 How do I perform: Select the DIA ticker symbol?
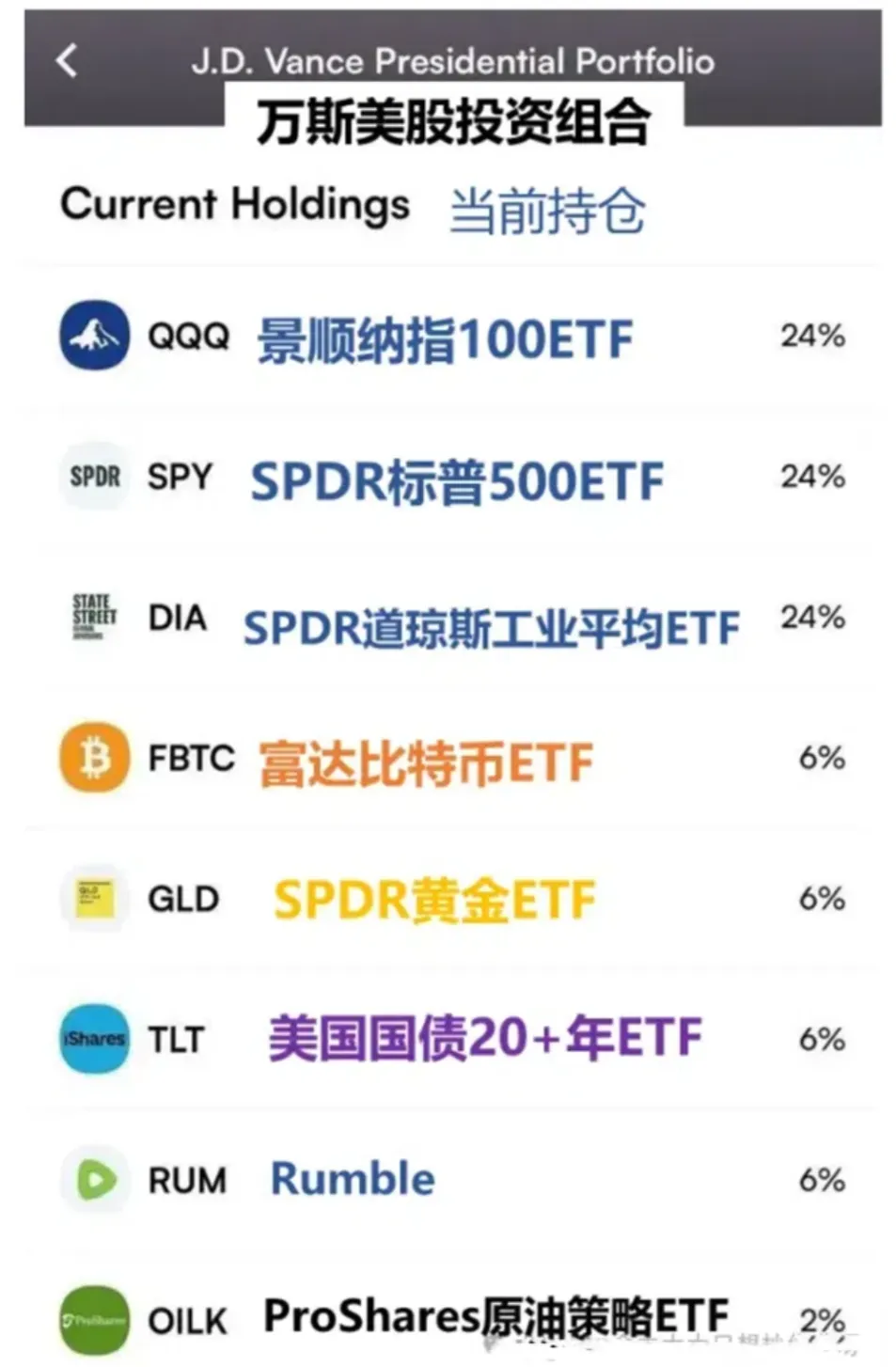click(177, 618)
